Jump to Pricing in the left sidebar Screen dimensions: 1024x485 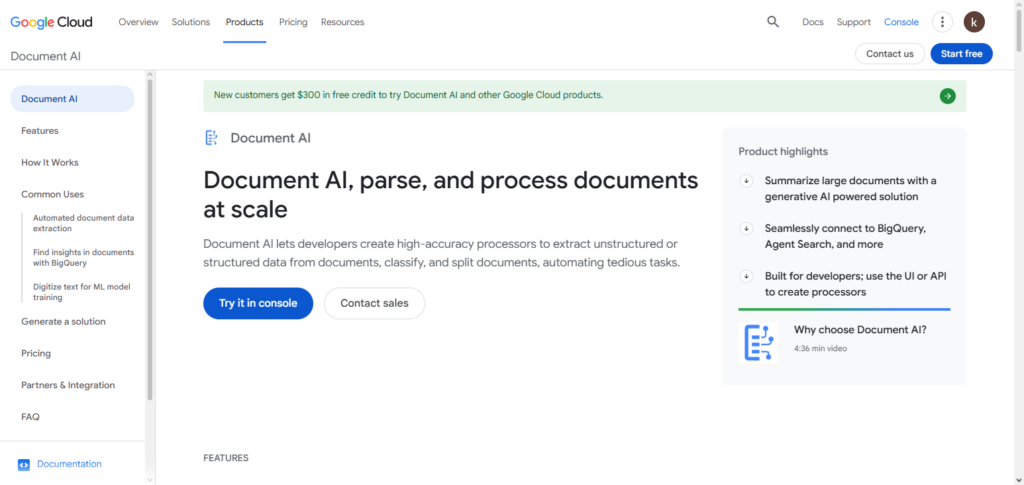click(36, 353)
